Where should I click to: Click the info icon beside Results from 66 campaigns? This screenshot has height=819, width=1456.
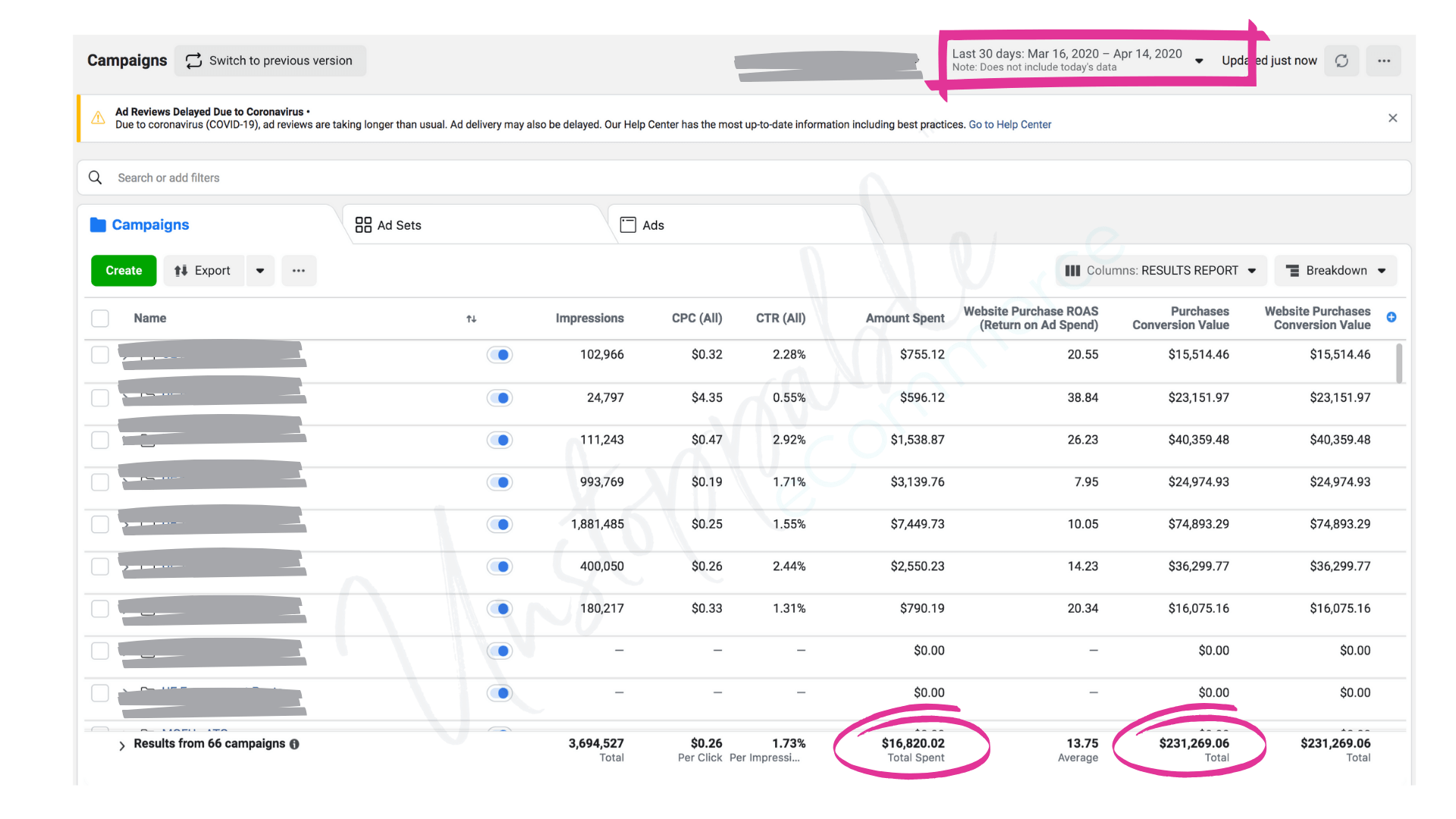295,745
